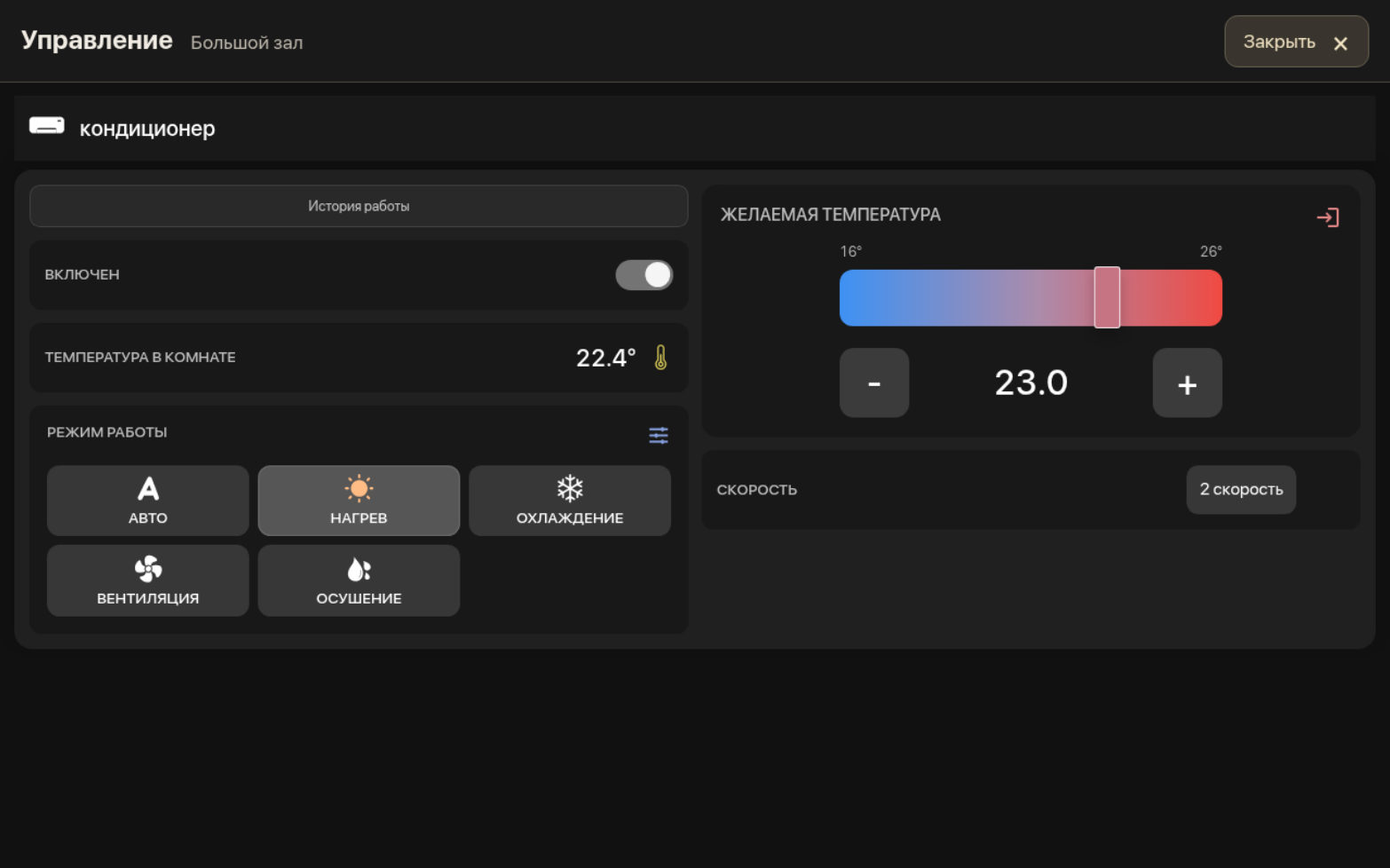1390x868 pixels.
Task: Click the Желаемая температура heading
Action: click(x=831, y=215)
